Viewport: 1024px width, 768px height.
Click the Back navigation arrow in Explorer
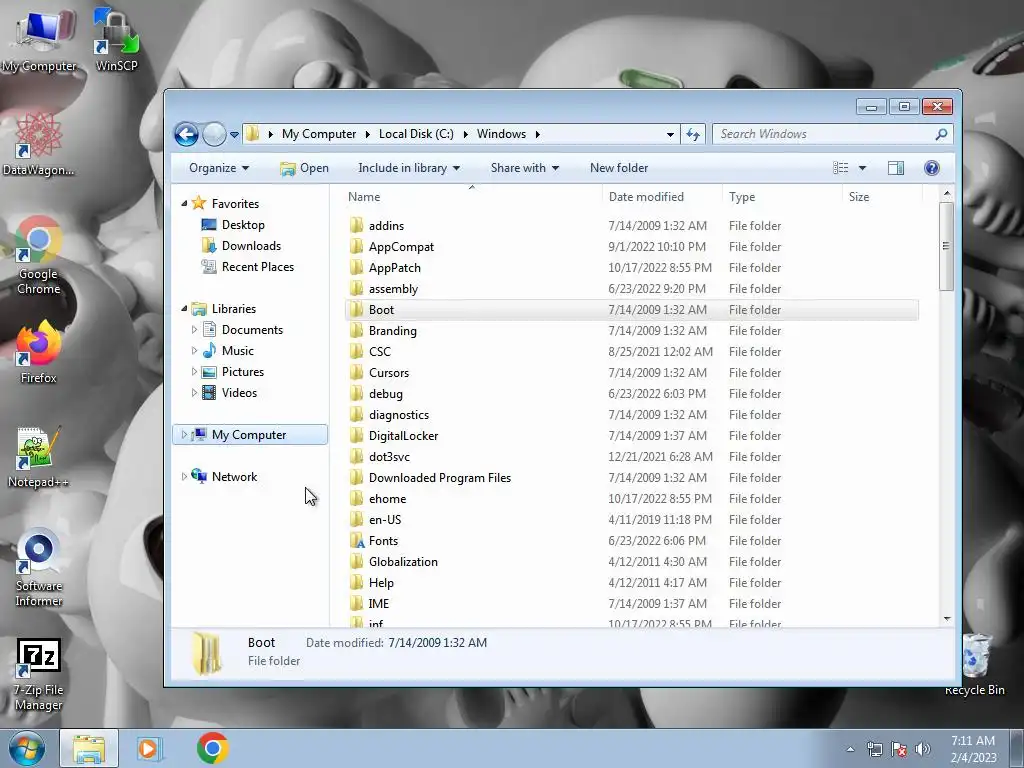[186, 135]
